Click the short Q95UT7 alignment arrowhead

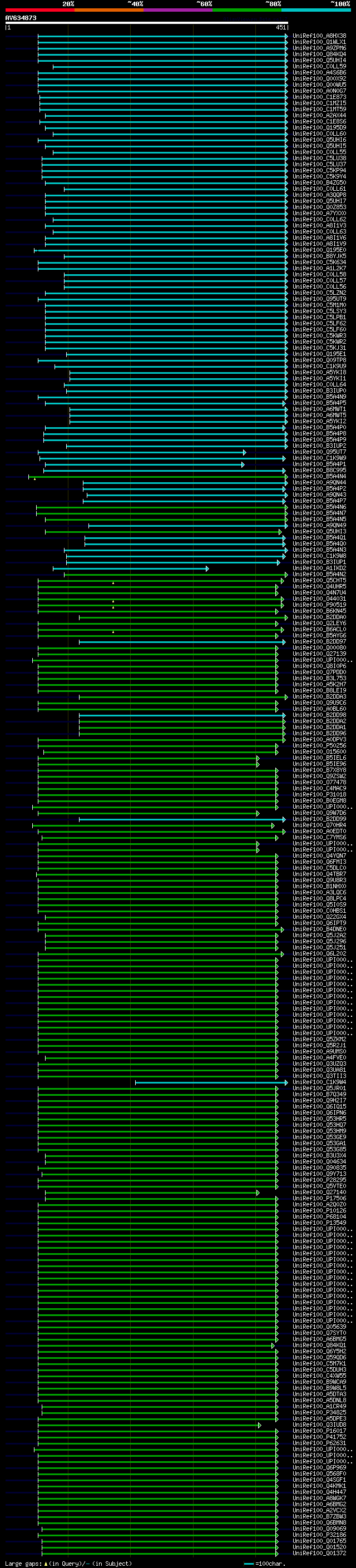pos(245,453)
